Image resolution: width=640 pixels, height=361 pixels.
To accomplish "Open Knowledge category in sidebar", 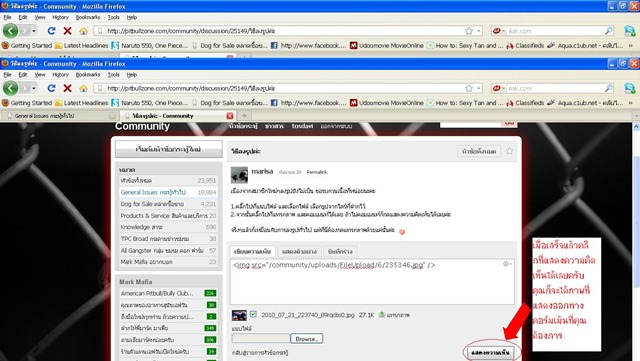I will 168,227.
